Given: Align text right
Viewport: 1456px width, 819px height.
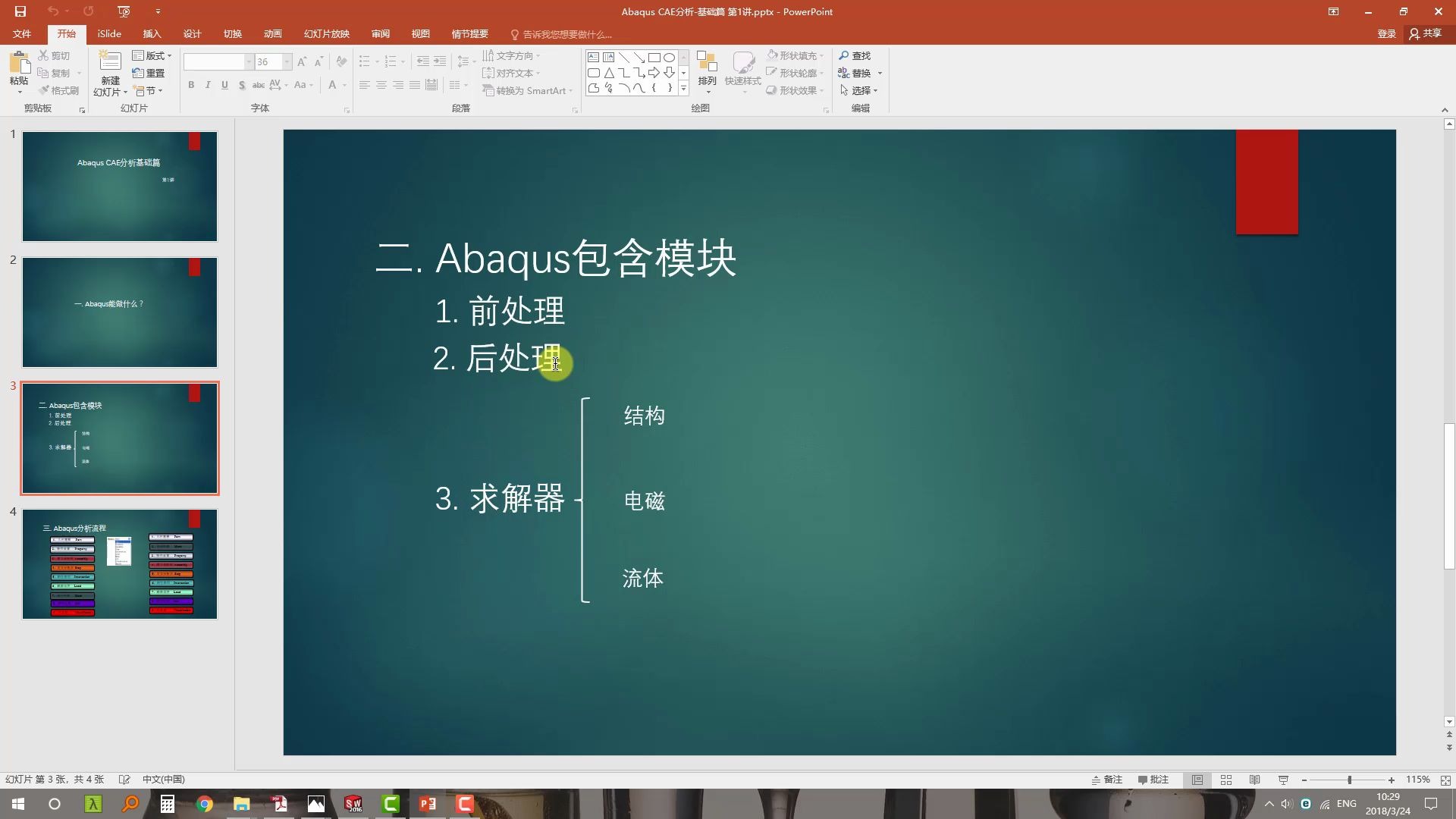Looking at the screenshot, I should coord(398,85).
